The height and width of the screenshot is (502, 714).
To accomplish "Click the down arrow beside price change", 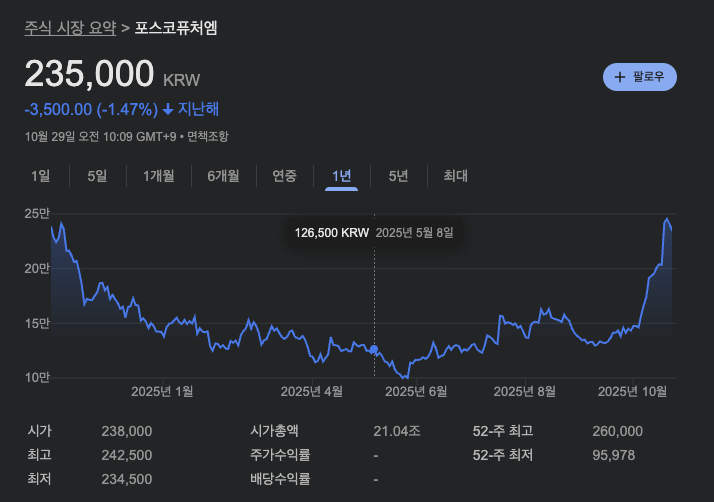I will tap(168, 109).
